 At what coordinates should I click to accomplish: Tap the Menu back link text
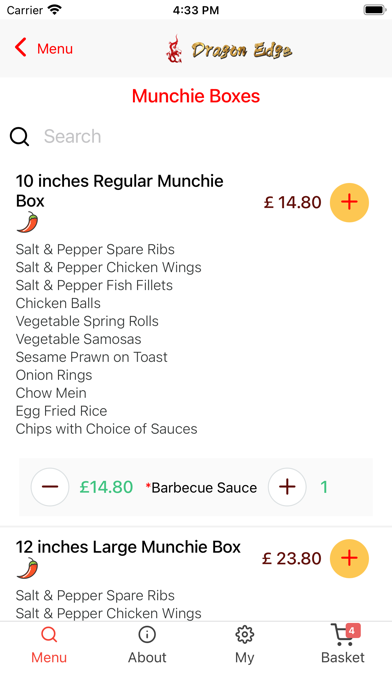[x=55, y=49]
